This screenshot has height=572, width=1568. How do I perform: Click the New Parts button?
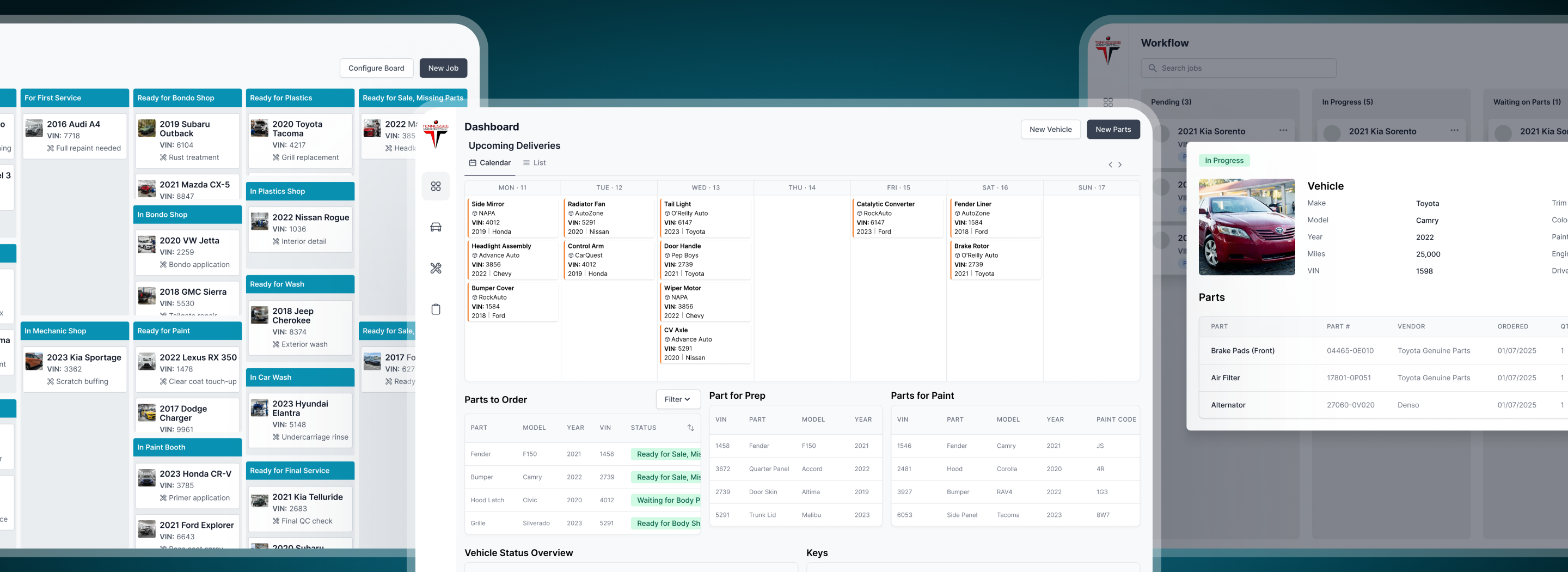click(1113, 129)
